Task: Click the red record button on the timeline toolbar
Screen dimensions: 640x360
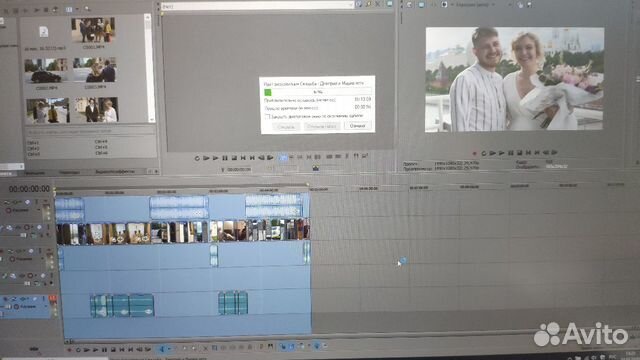Action: [69, 350]
